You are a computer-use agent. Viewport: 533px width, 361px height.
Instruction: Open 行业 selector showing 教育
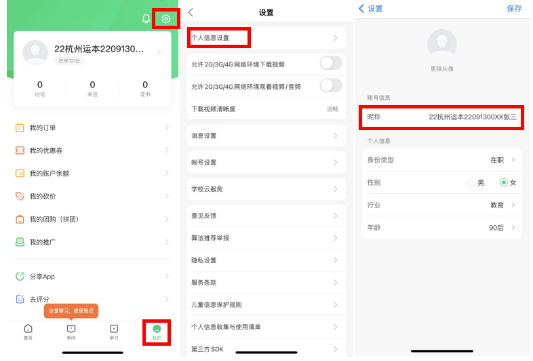point(442,205)
